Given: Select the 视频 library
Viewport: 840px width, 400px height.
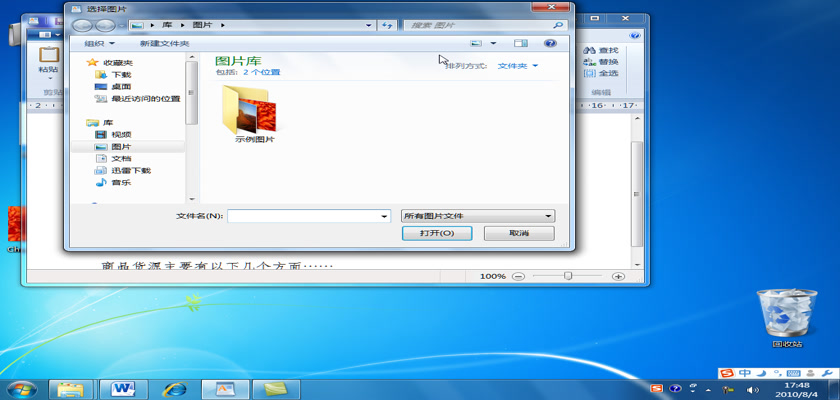Looking at the screenshot, I should pos(120,135).
